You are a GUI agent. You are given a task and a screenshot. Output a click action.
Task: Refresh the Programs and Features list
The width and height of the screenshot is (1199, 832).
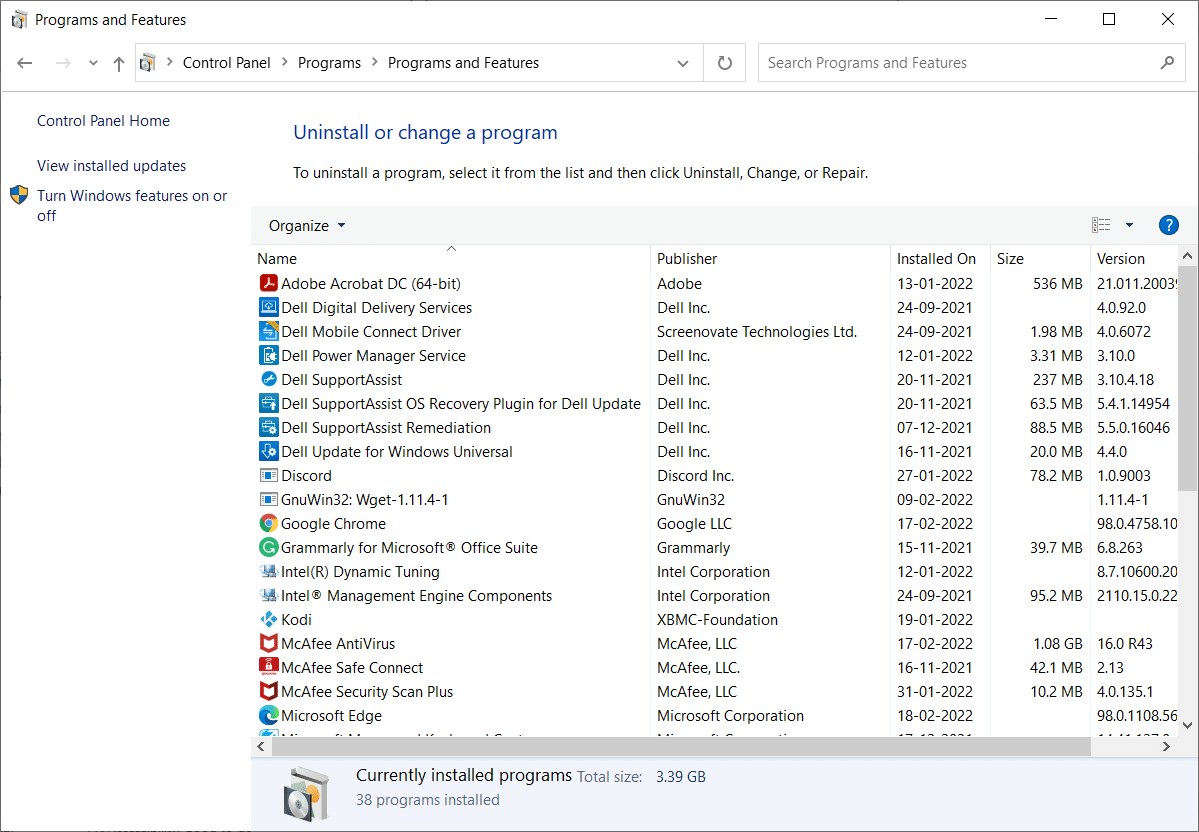(x=724, y=63)
